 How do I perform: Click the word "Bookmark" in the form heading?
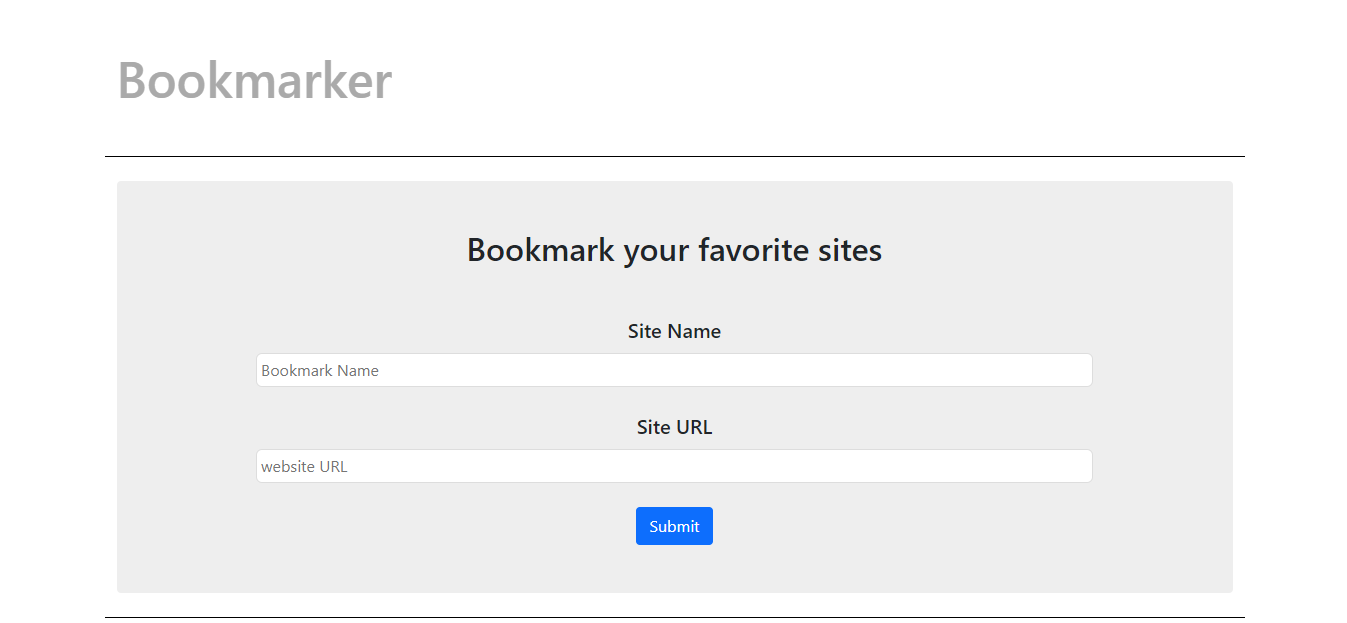(540, 249)
